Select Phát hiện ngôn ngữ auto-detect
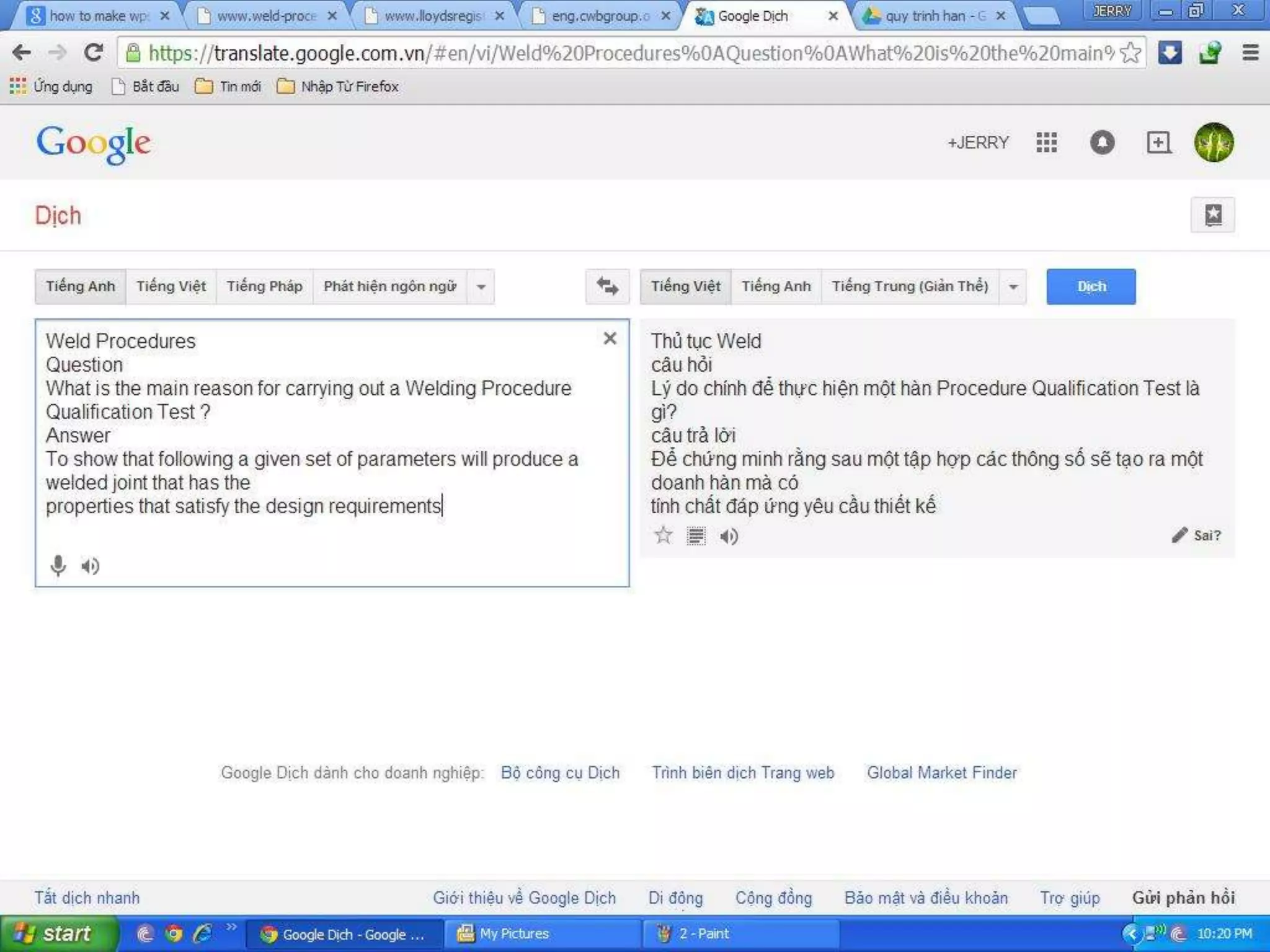The width and height of the screenshot is (1270, 952). tap(390, 286)
